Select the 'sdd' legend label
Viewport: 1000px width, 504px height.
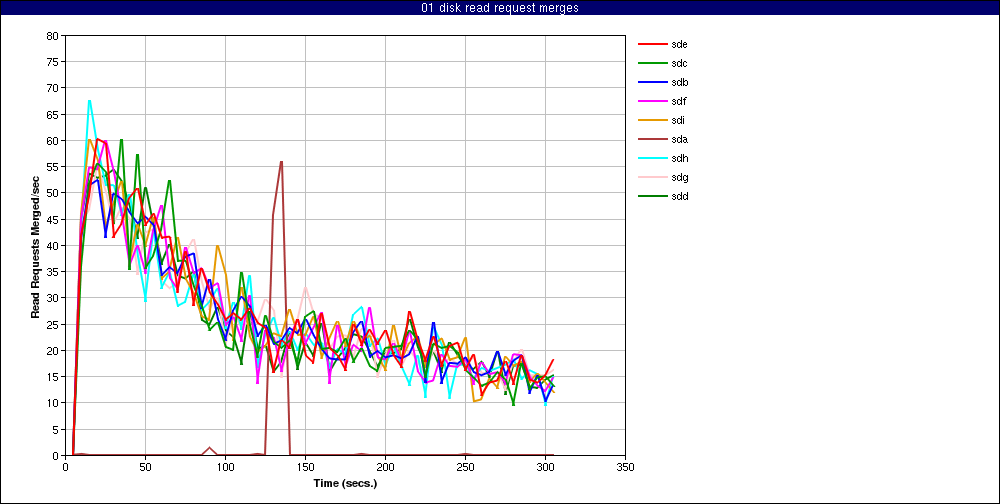click(679, 196)
